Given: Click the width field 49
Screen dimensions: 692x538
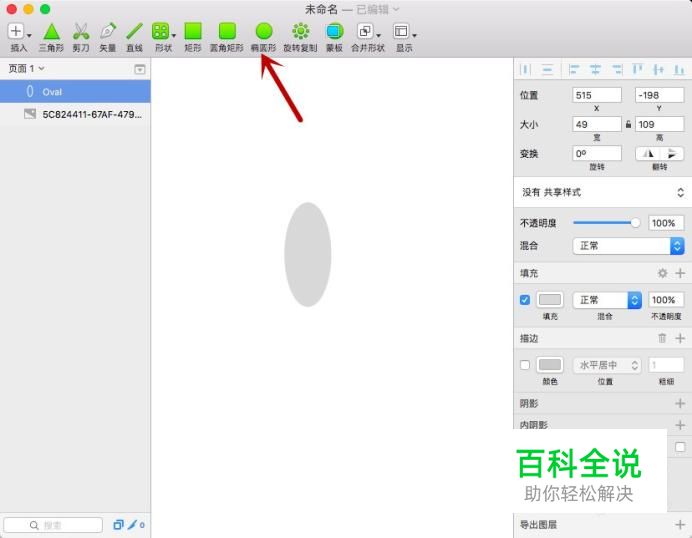Looking at the screenshot, I should tap(597, 124).
